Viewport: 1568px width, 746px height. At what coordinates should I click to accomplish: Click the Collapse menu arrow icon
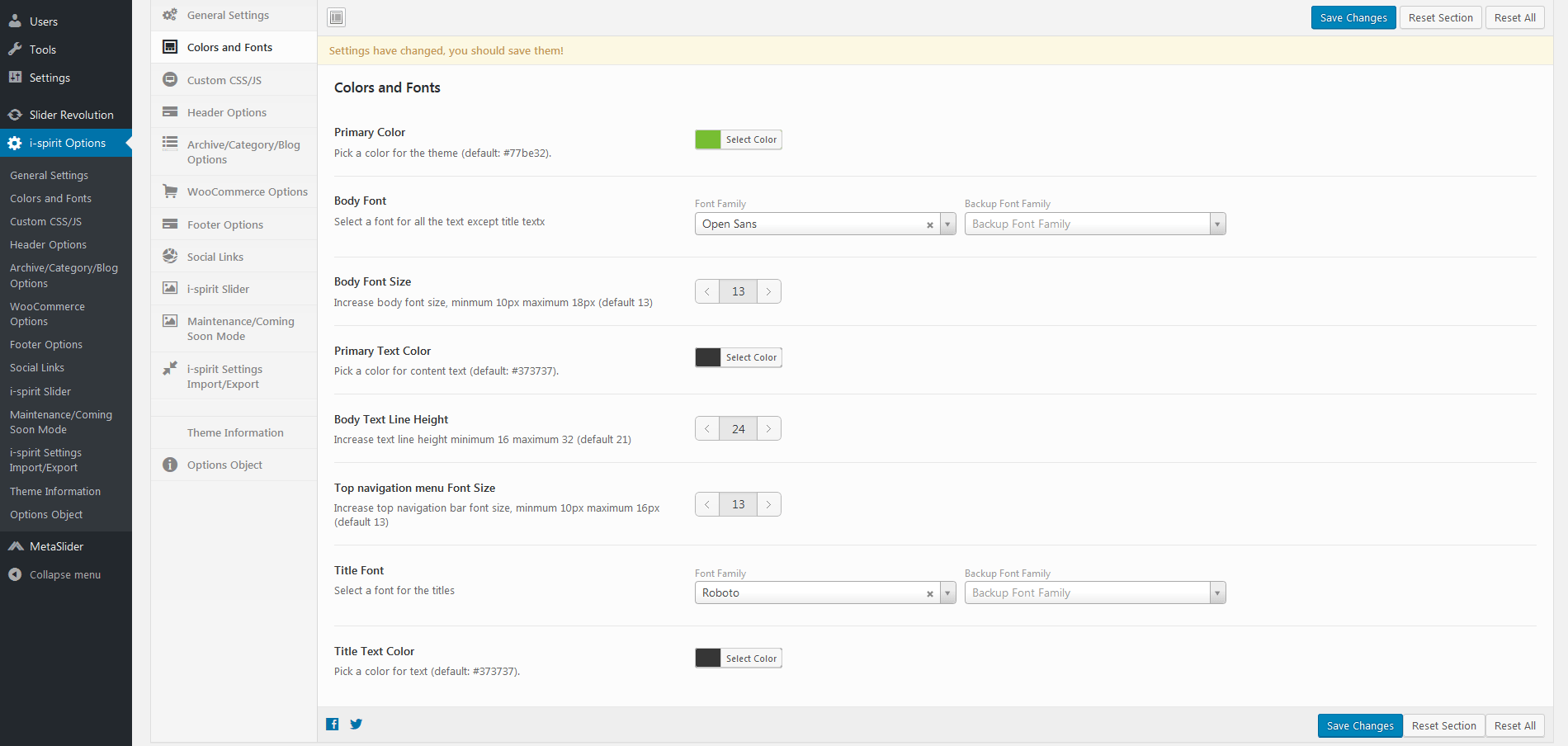click(15, 574)
